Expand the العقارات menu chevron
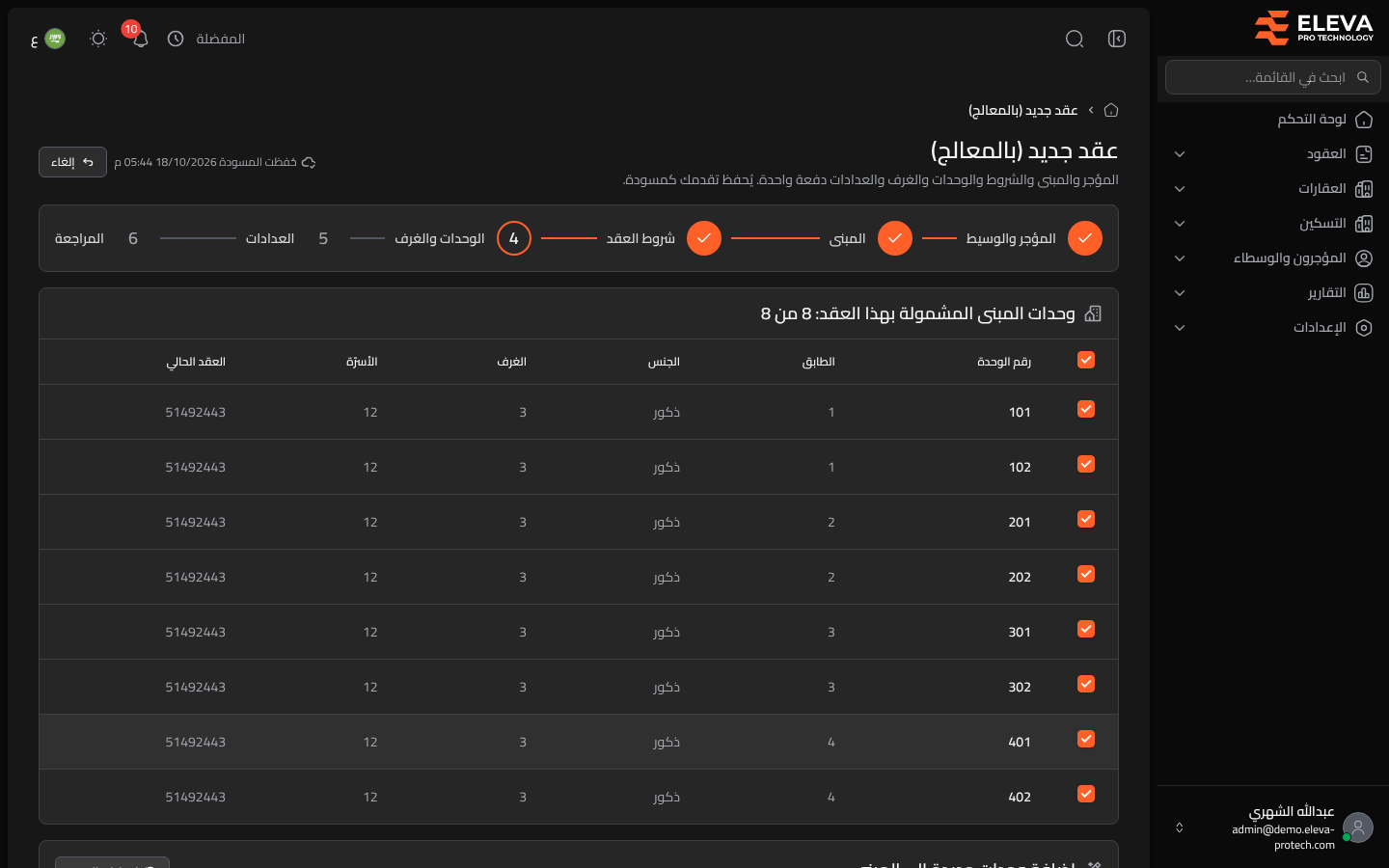 (1180, 189)
